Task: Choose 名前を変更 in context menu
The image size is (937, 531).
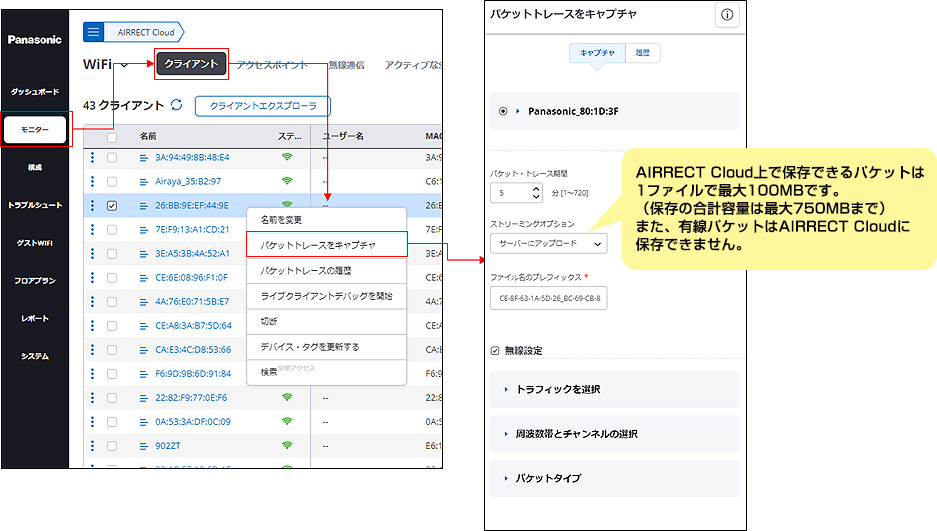Action: [x=327, y=220]
